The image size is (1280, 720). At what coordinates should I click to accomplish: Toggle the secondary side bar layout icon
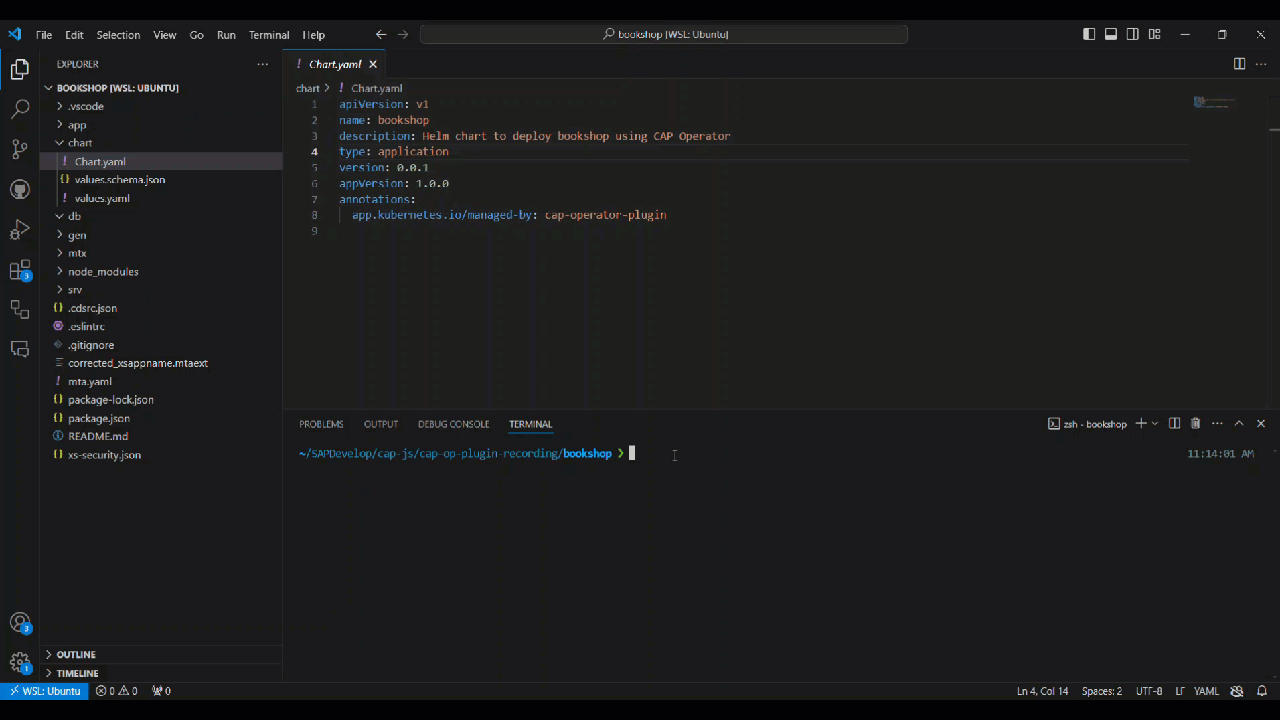(x=1133, y=34)
